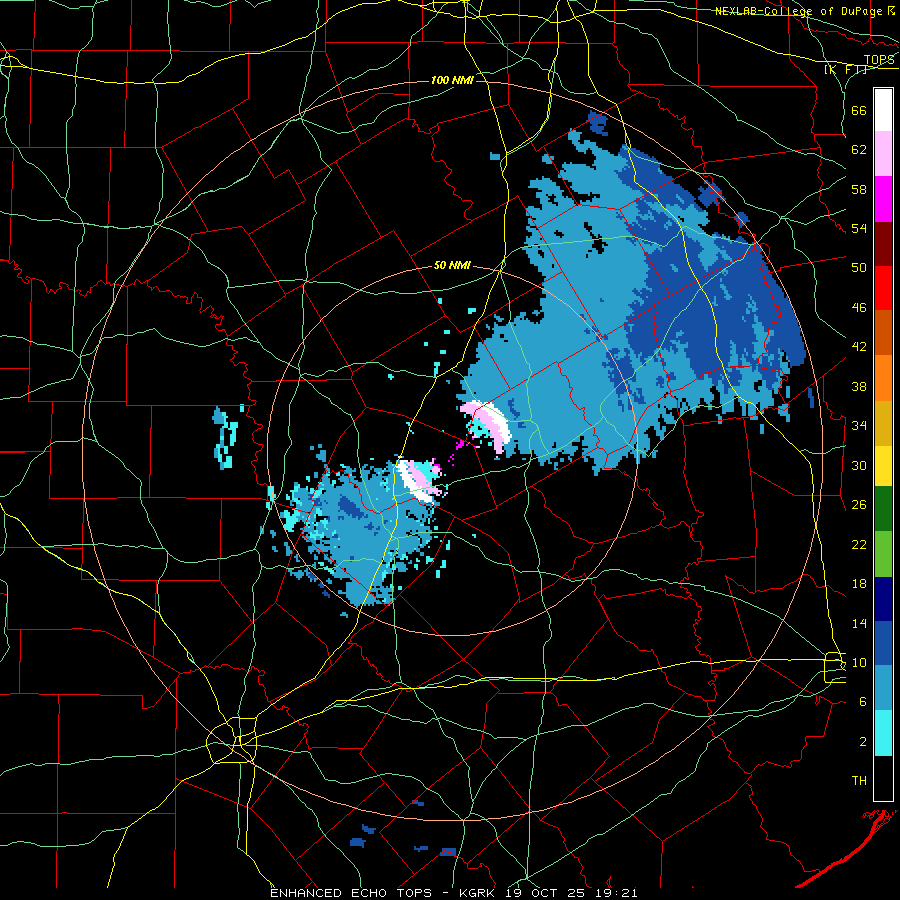This screenshot has height=900, width=900.
Task: Click legend value 10
Action: (859, 662)
